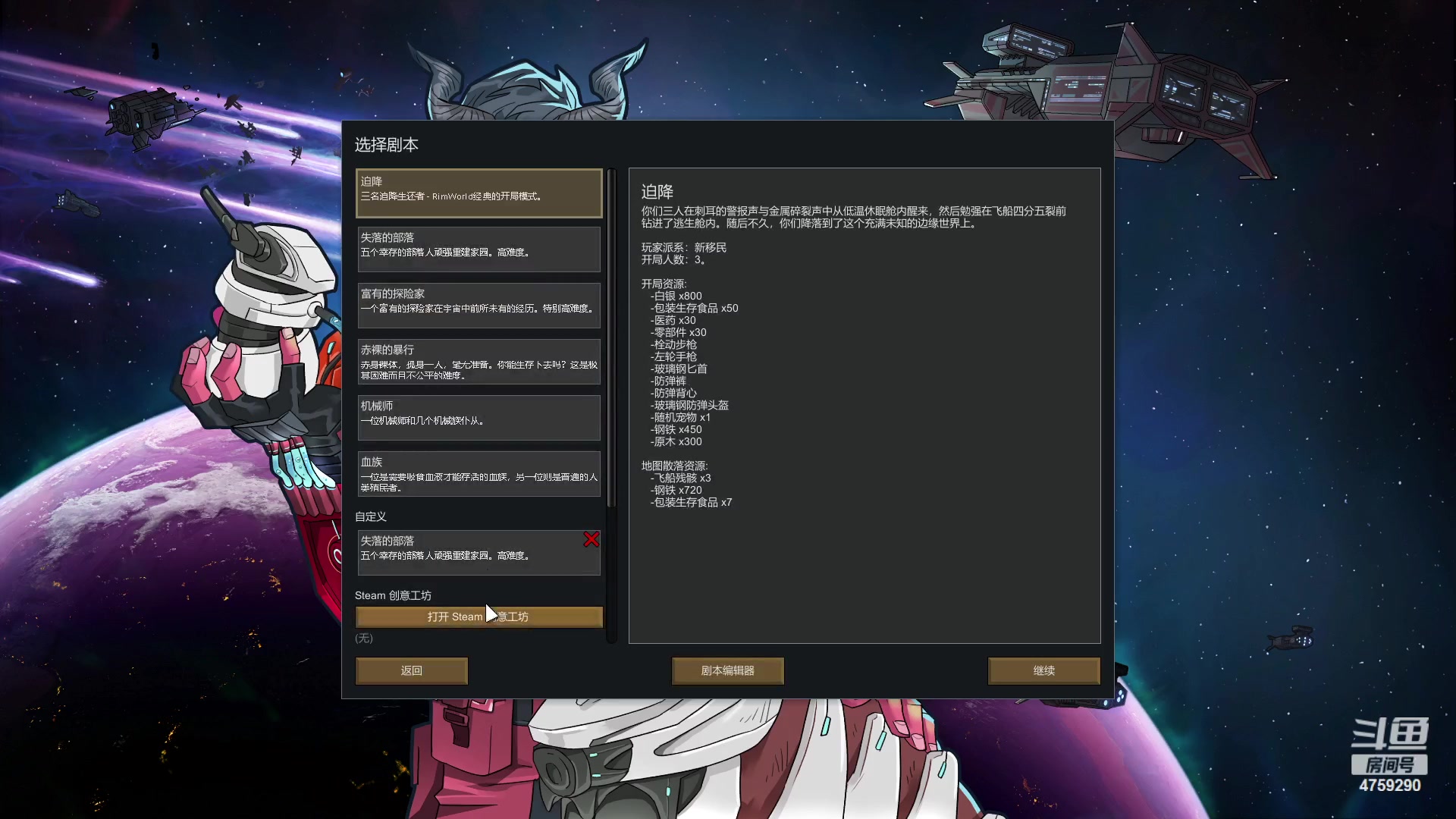Click the 钢铁 x720 entry
Image resolution: width=1456 pixels, height=819 pixels.
[676, 490]
